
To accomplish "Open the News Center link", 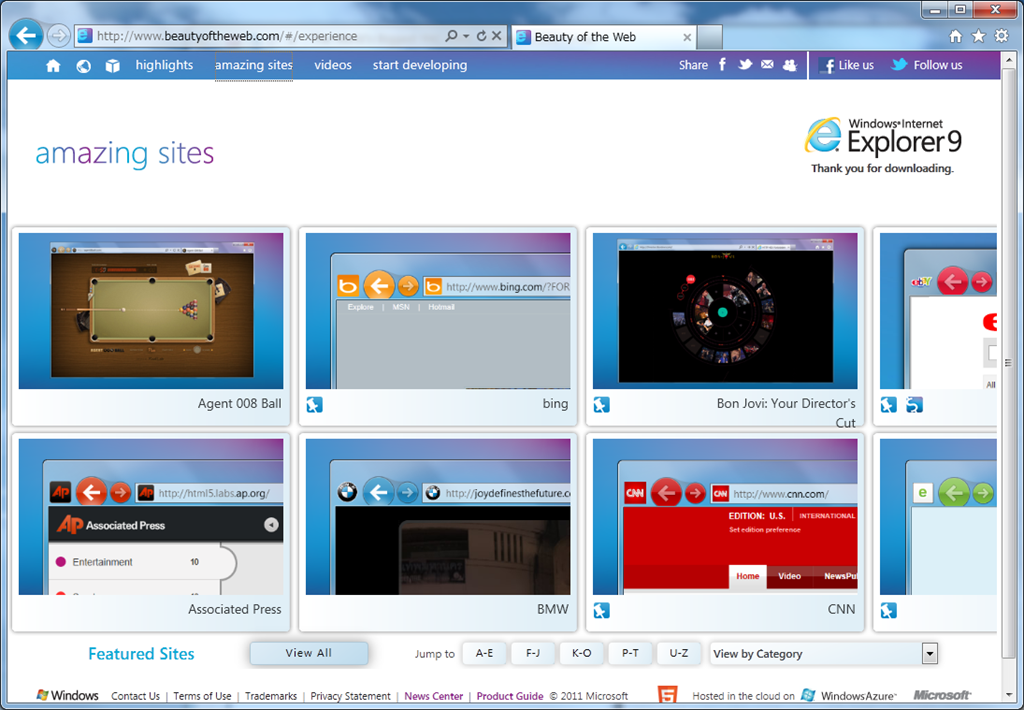I will coord(434,696).
